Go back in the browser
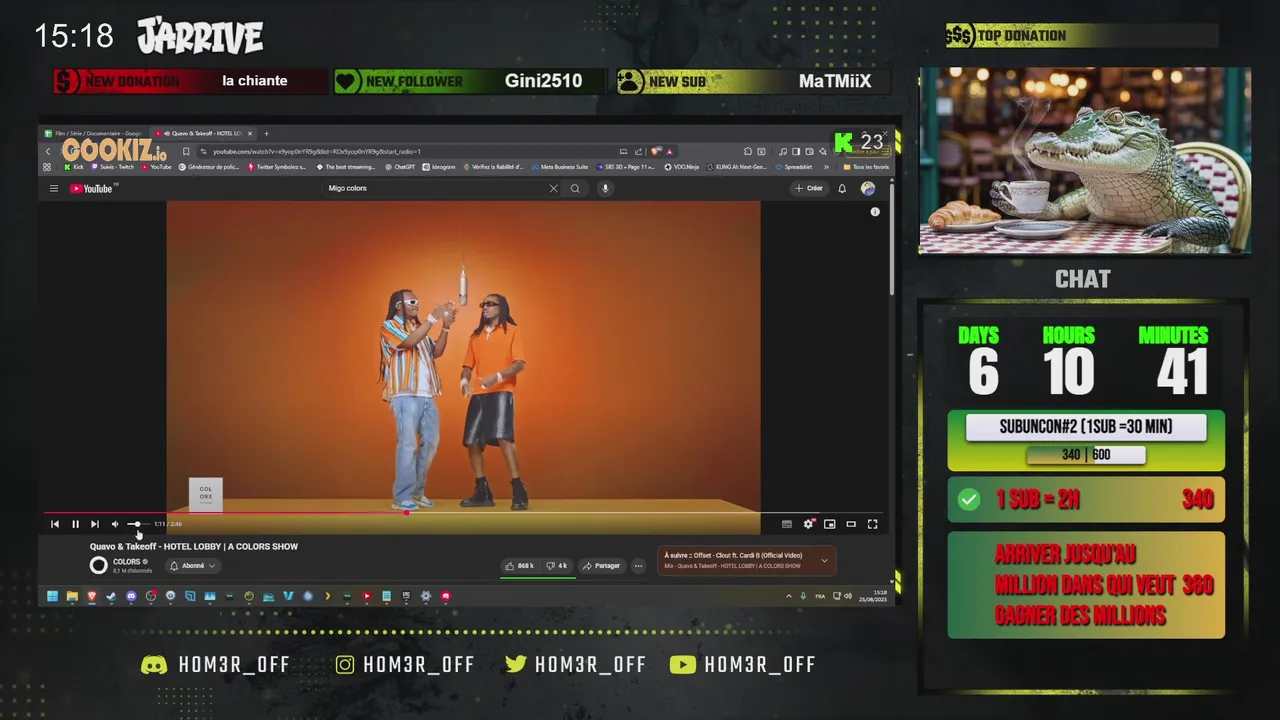This screenshot has height=720, width=1280. click(x=48, y=151)
